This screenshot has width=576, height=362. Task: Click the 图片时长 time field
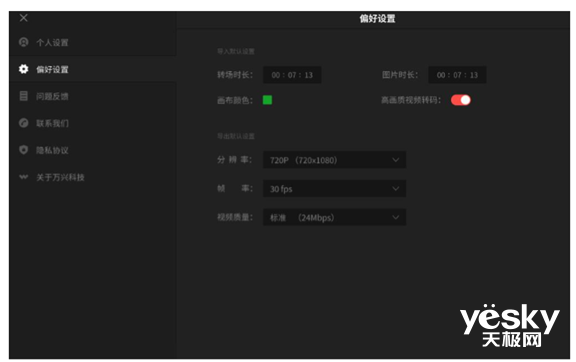[457, 75]
